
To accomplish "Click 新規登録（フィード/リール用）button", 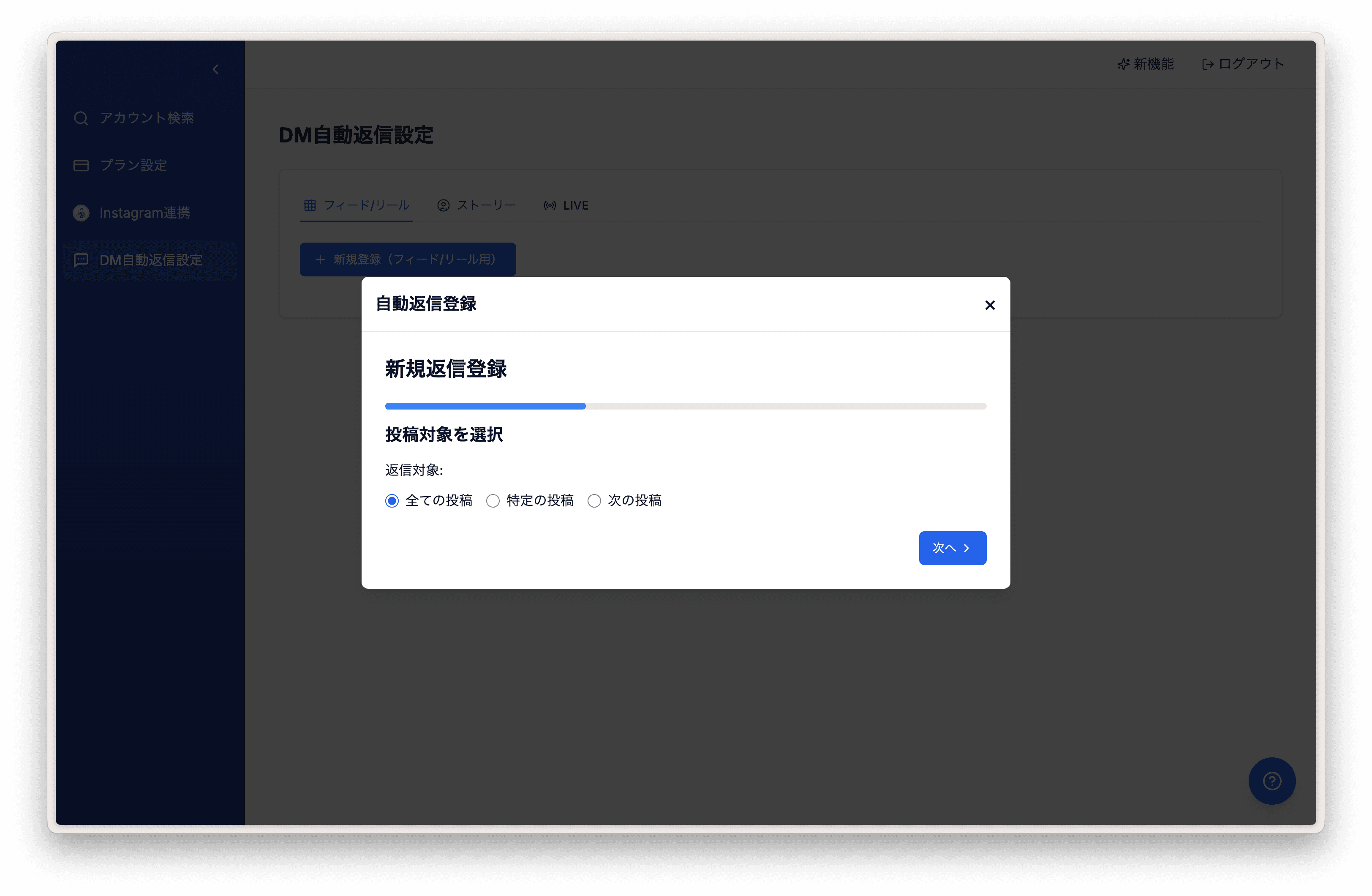I will coord(408,260).
